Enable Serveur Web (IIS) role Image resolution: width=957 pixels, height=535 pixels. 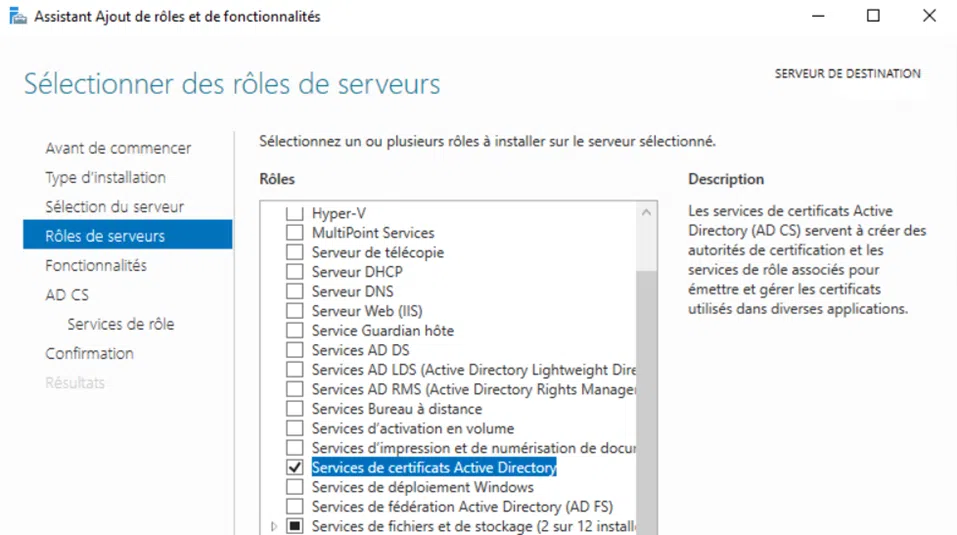294,311
